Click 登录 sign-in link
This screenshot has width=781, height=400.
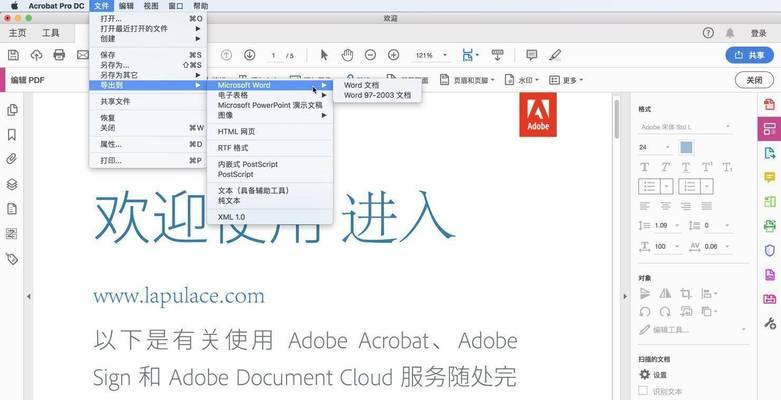tap(759, 33)
